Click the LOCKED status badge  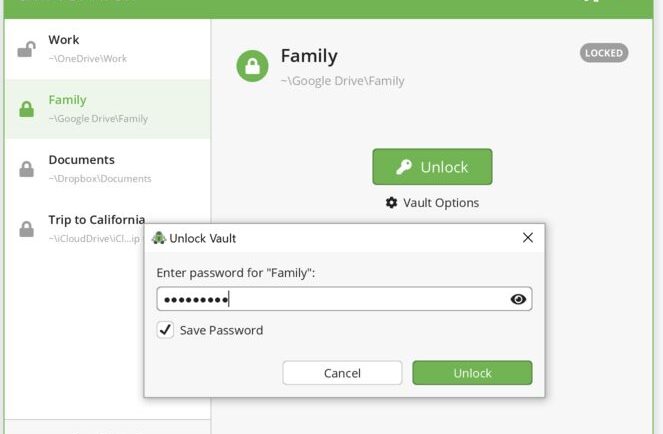click(x=604, y=53)
